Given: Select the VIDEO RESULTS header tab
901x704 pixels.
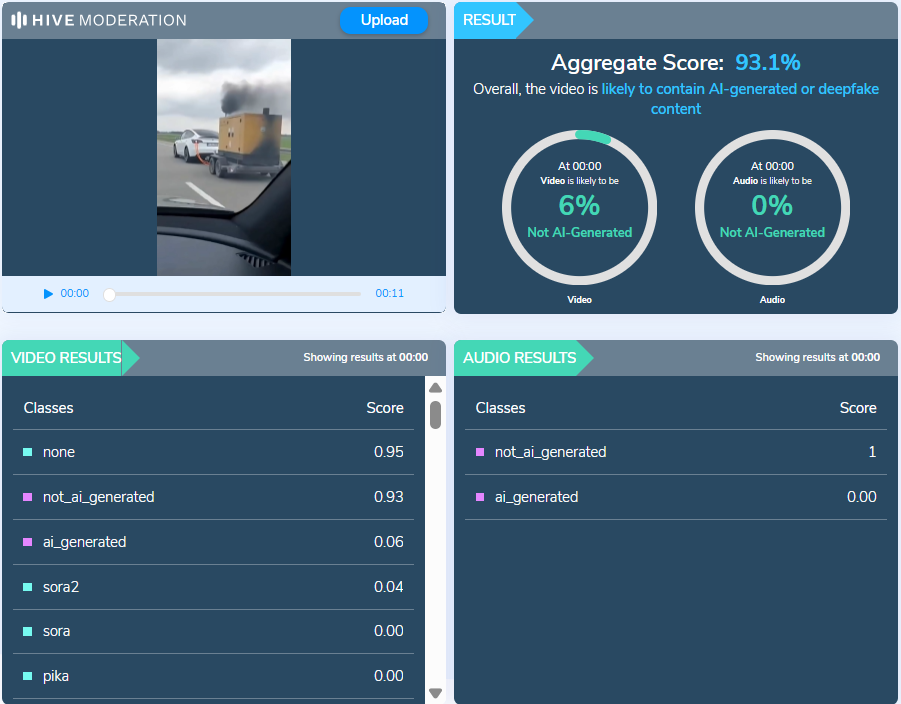Looking at the screenshot, I should 66,358.
